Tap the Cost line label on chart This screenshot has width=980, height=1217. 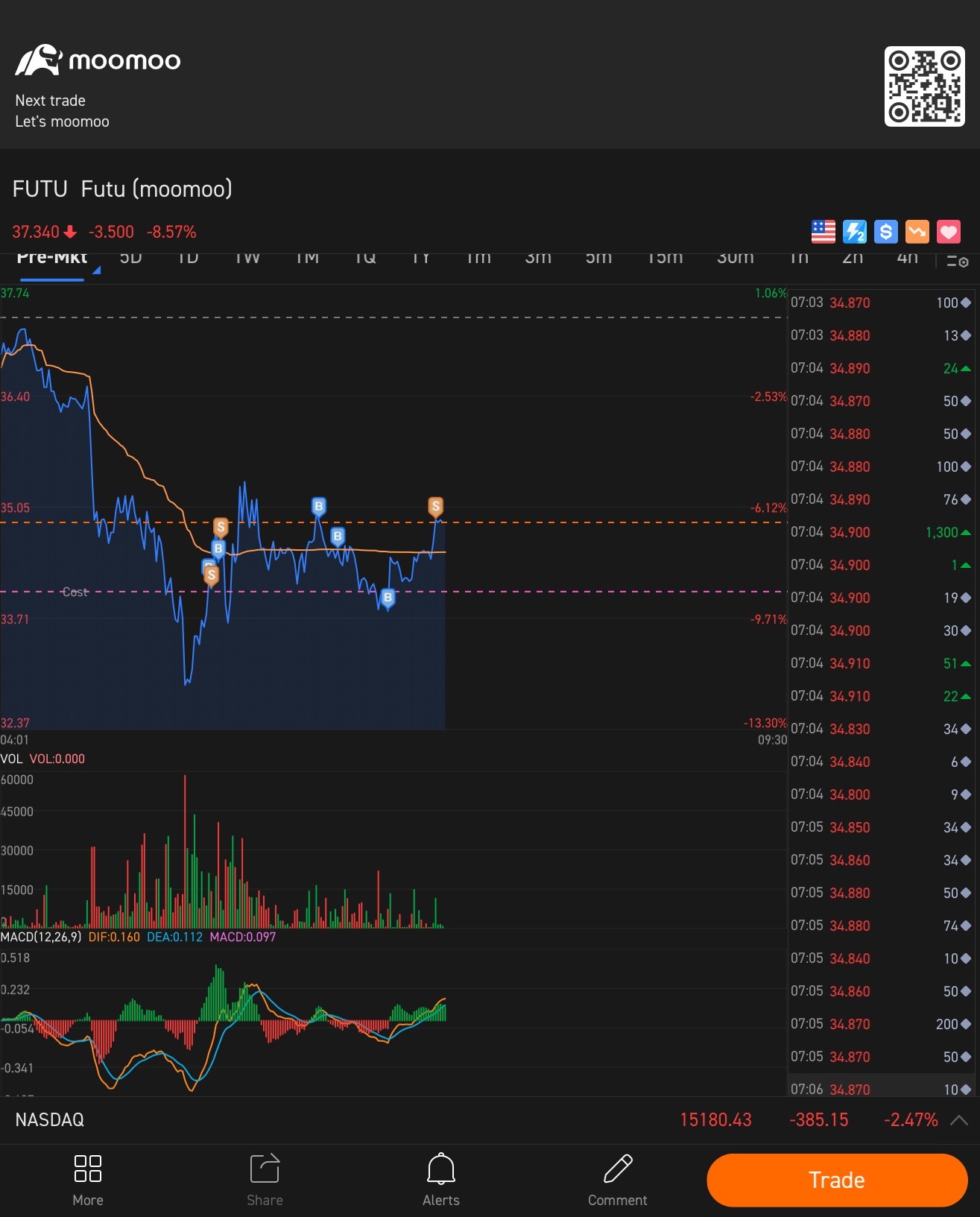tap(75, 592)
